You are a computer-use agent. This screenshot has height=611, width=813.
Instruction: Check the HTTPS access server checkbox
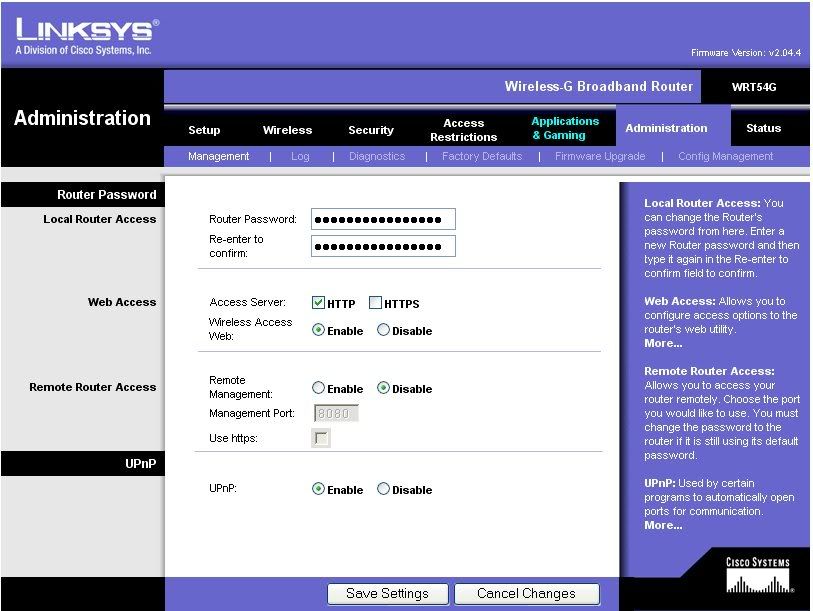point(376,303)
